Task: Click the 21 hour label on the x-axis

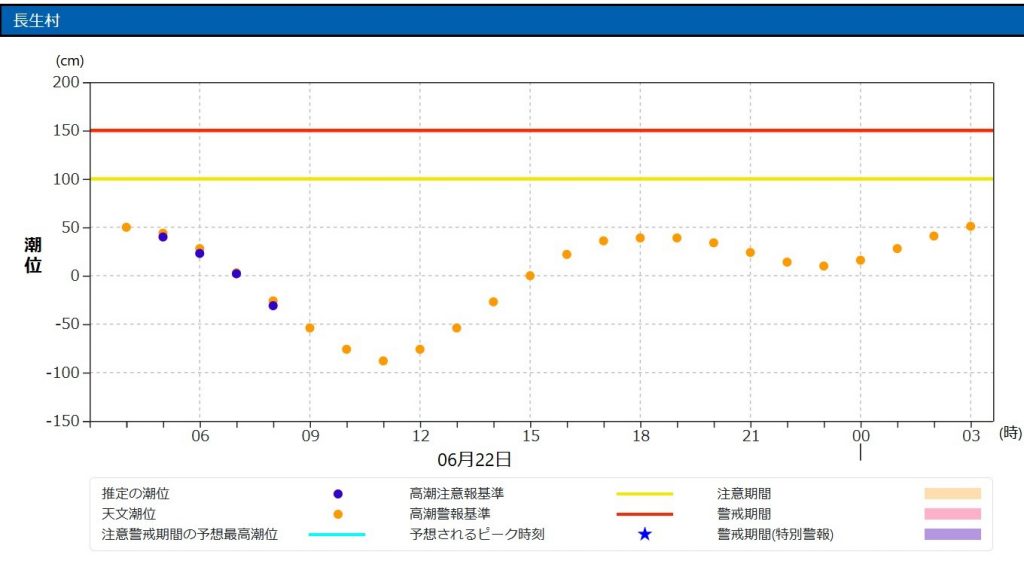Action: coord(750,435)
